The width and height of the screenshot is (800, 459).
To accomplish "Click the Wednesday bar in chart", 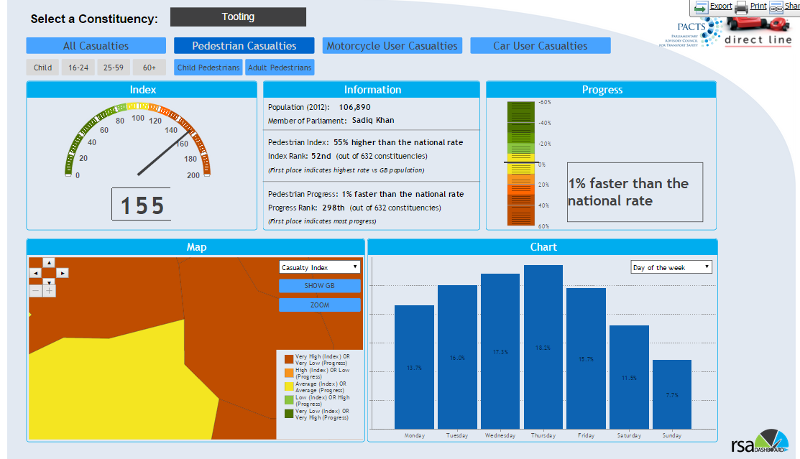I will (x=500, y=351).
